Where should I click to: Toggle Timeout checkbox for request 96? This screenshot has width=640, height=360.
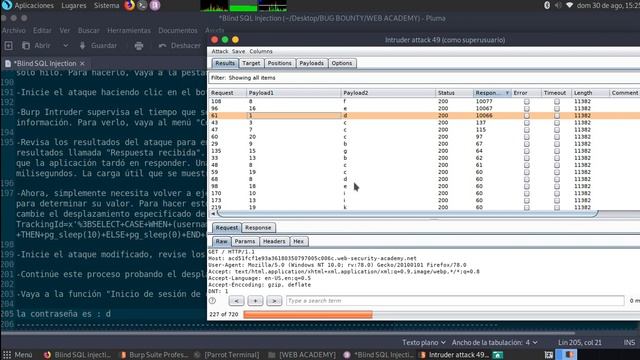pos(557,109)
